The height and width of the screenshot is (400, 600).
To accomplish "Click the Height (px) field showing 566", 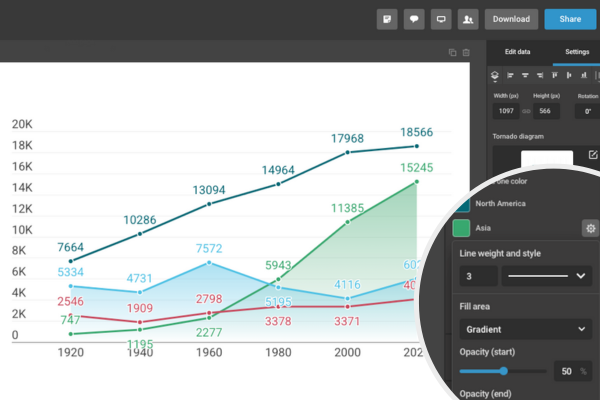I will click(546, 111).
